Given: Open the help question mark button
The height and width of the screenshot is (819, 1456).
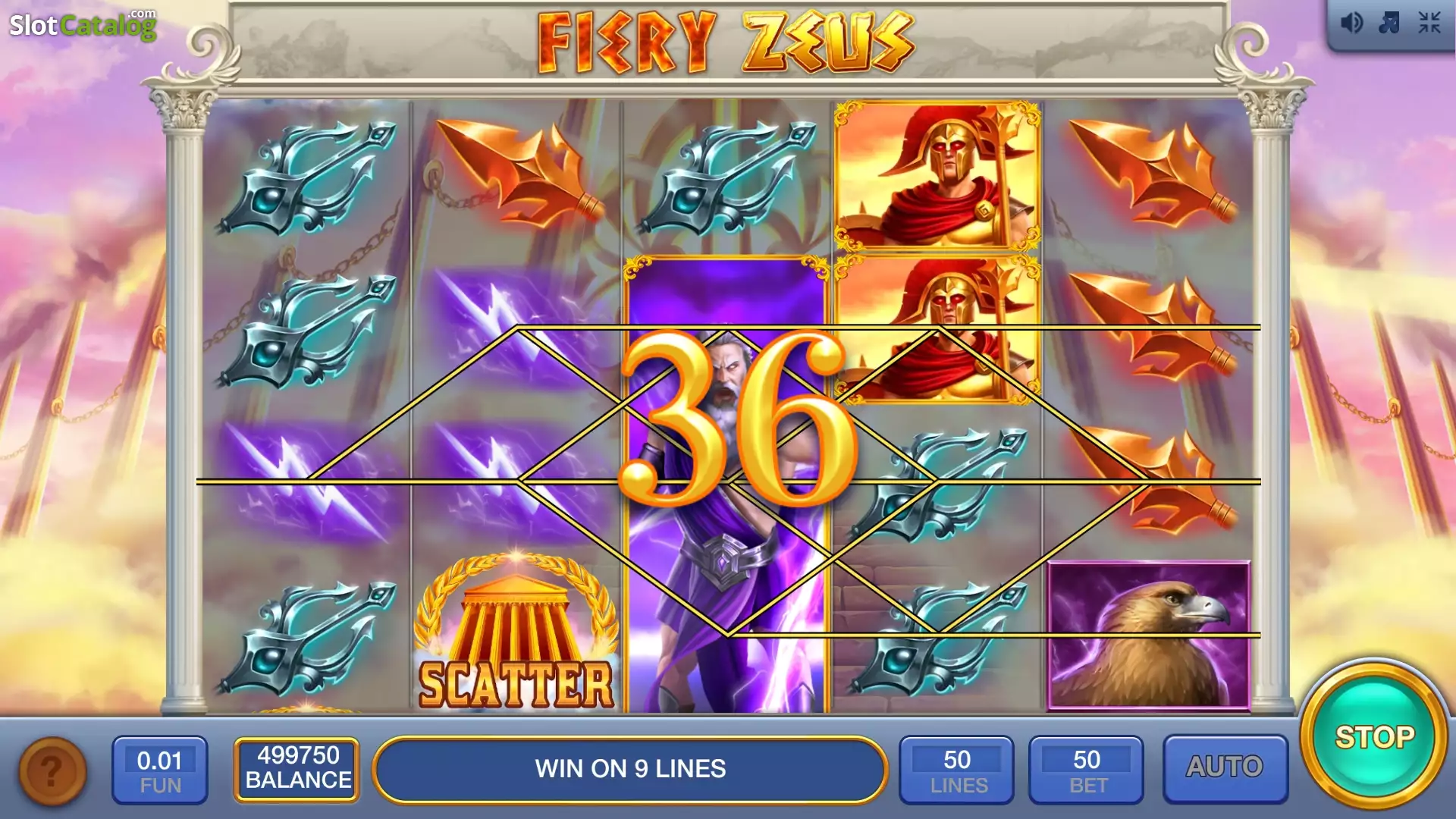Looking at the screenshot, I should point(52,770).
